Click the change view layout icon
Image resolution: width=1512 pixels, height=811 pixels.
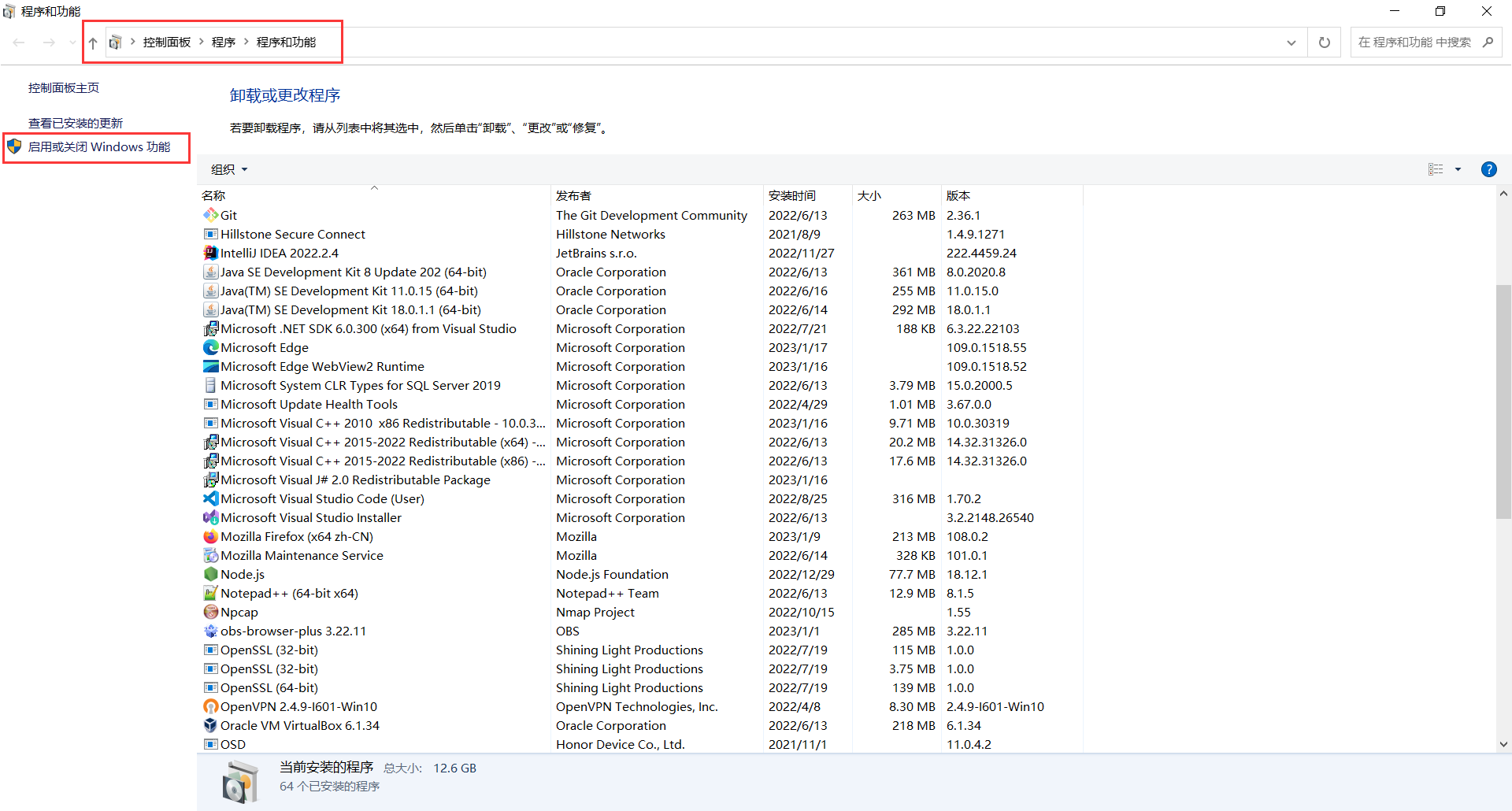point(1436,169)
